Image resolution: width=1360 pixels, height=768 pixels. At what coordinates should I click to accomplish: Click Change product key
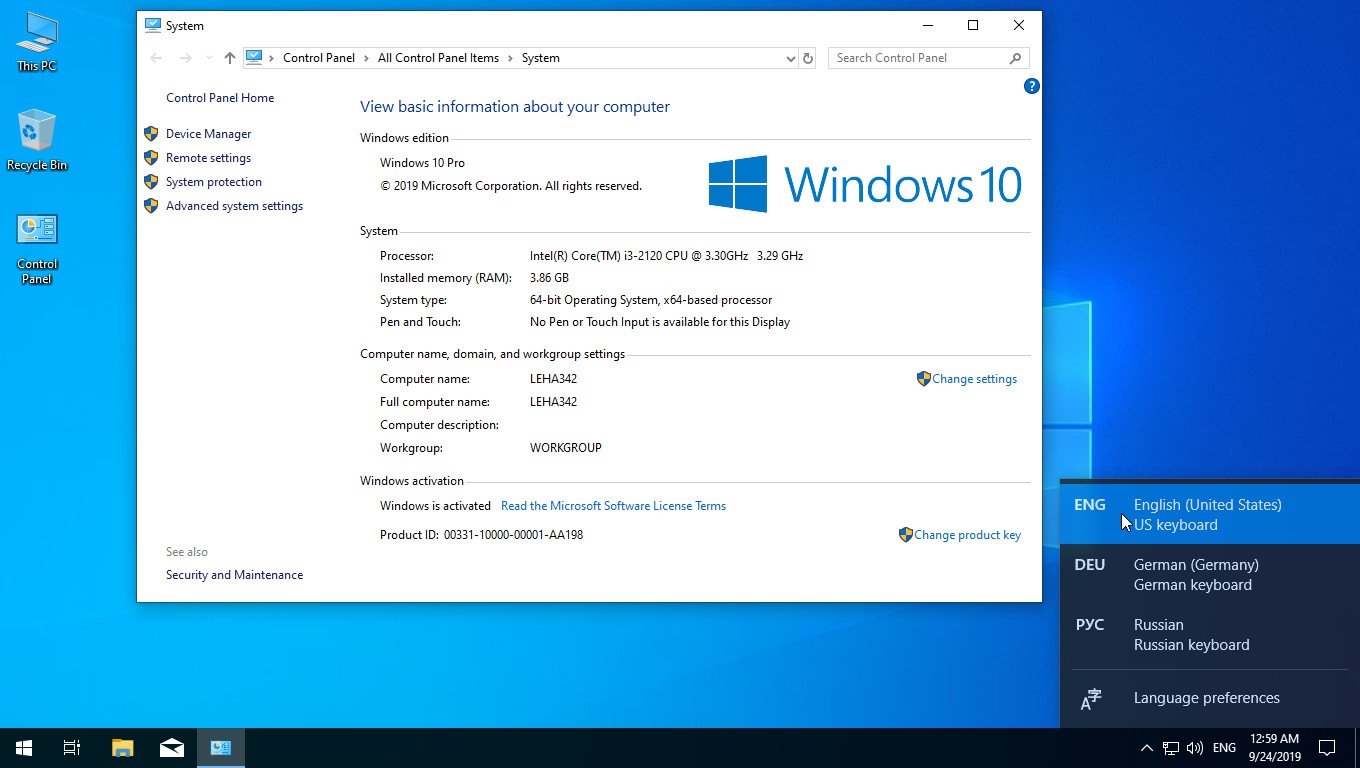(967, 535)
